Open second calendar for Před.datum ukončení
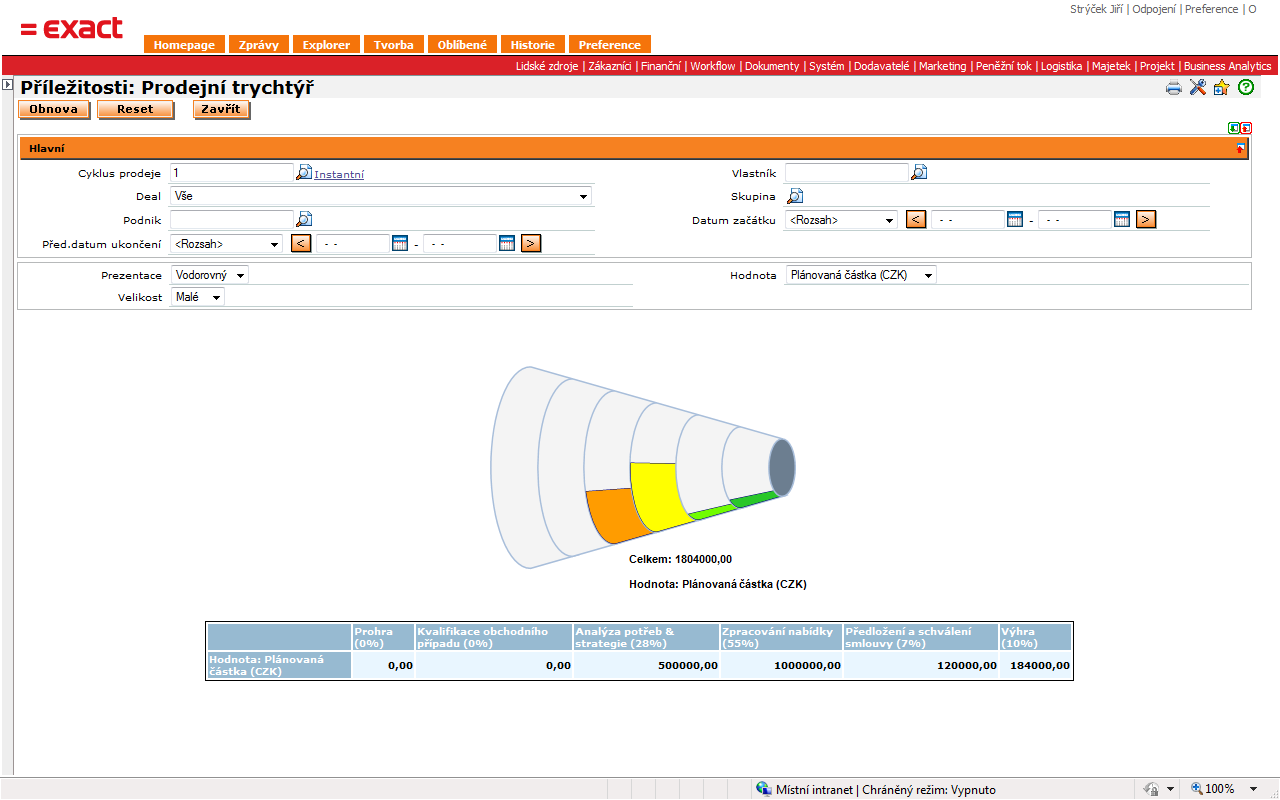Viewport: 1280px width, 800px height. (507, 243)
